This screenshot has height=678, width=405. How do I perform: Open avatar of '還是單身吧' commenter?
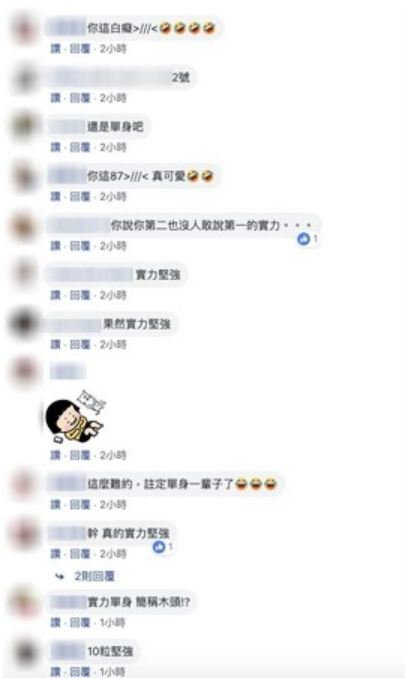(x=25, y=126)
